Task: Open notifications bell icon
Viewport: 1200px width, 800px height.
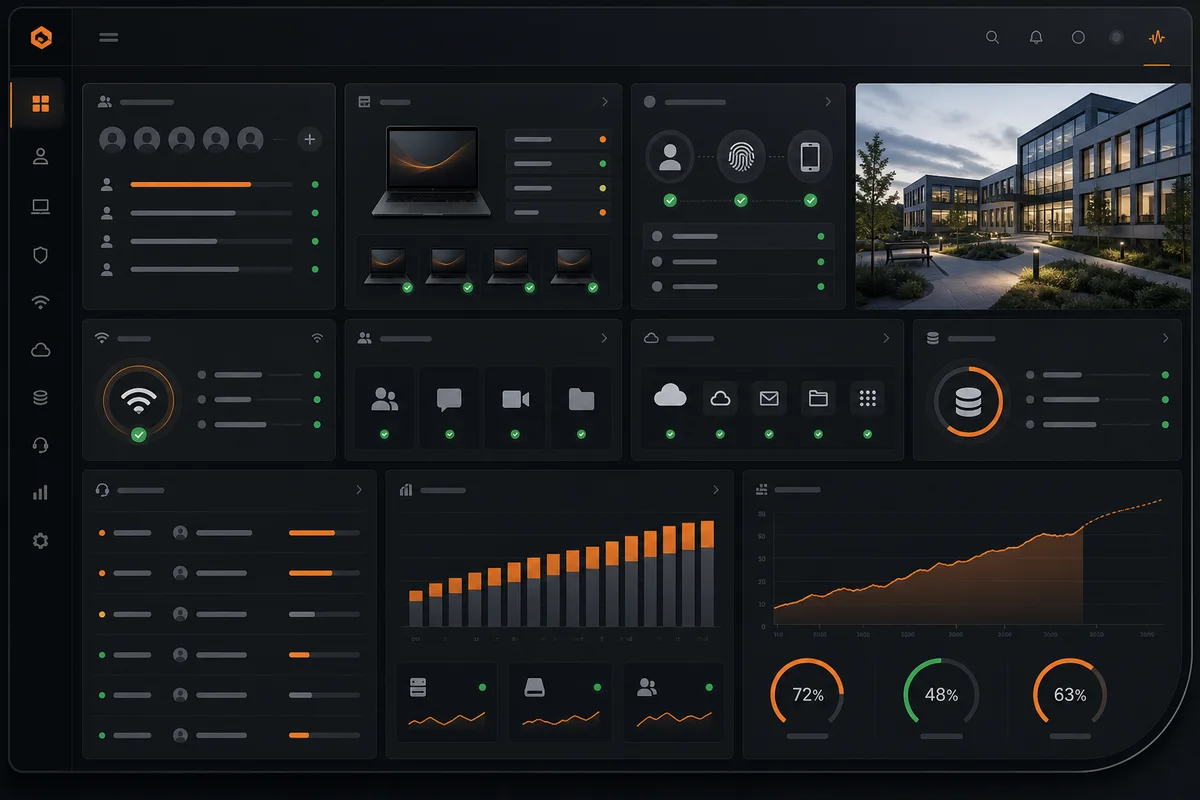Action: pyautogui.click(x=1036, y=37)
